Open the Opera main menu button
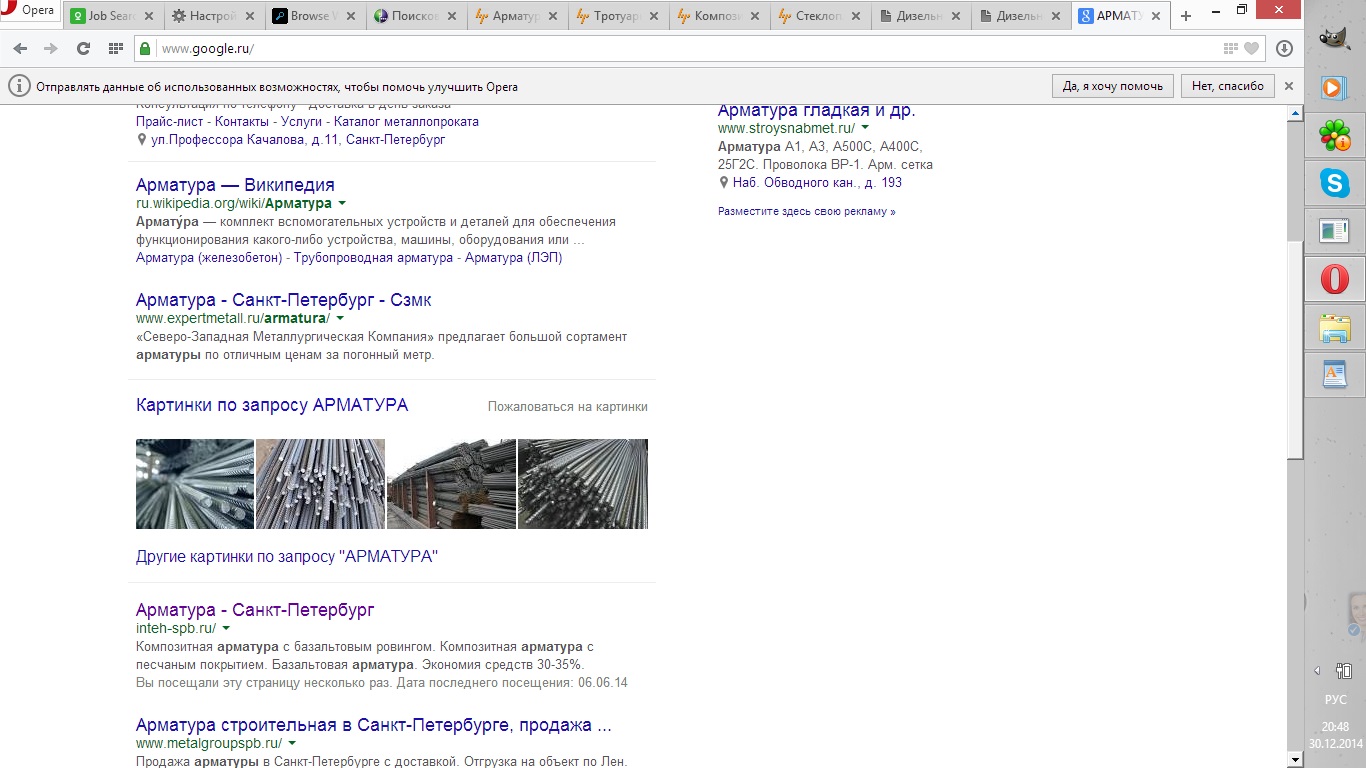1366x768 pixels. click(x=29, y=11)
